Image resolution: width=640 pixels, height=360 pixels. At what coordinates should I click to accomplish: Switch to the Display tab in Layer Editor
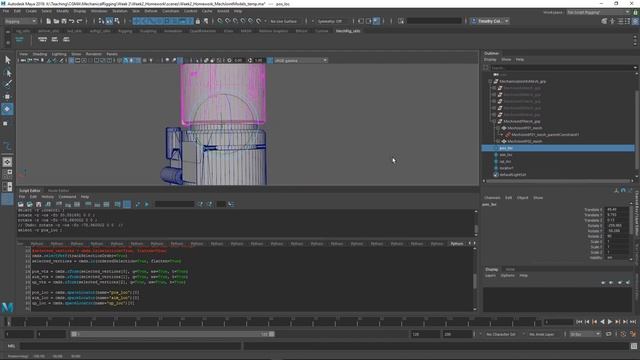pos(491,269)
